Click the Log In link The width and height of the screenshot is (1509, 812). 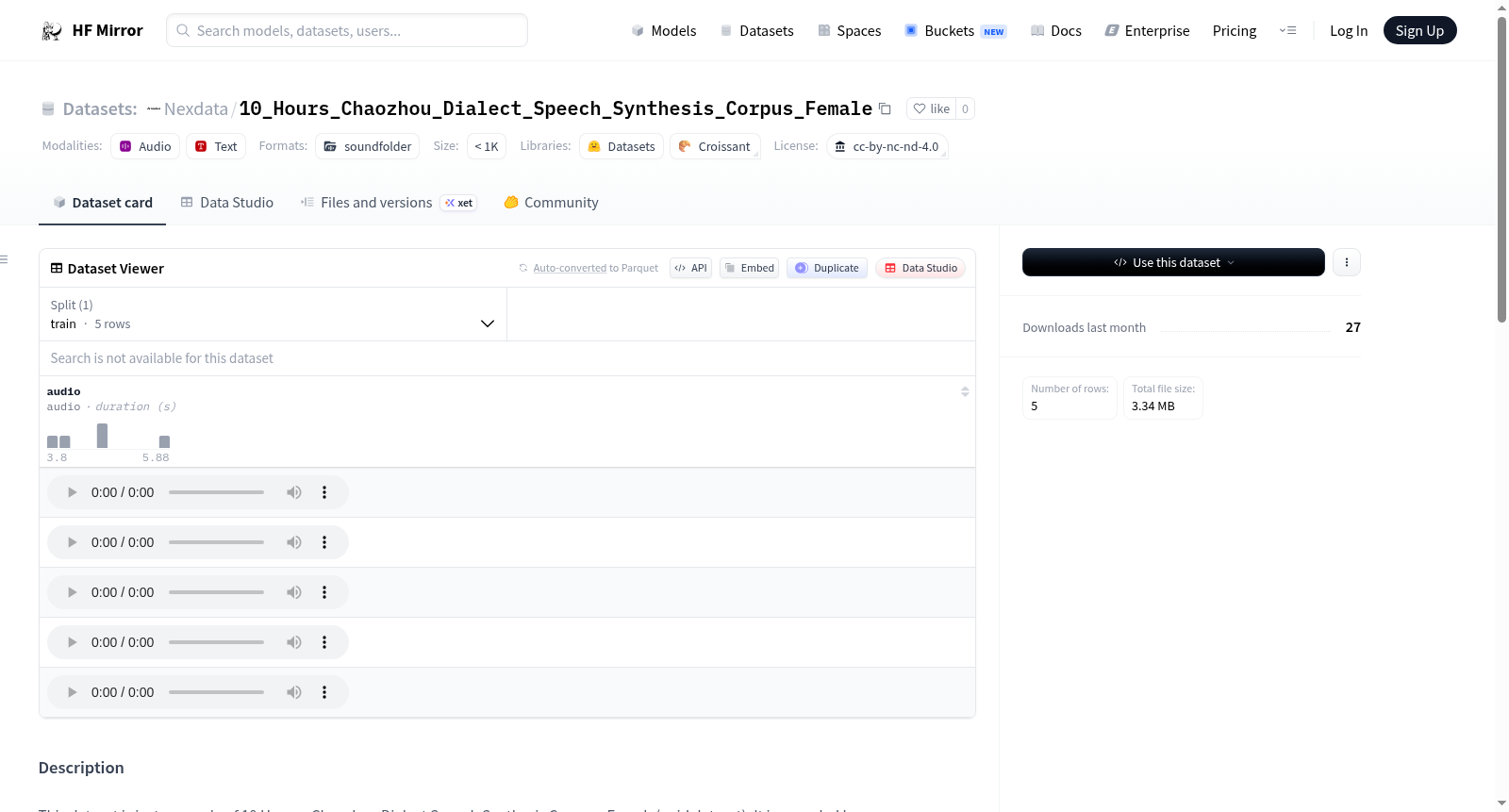[1349, 30]
